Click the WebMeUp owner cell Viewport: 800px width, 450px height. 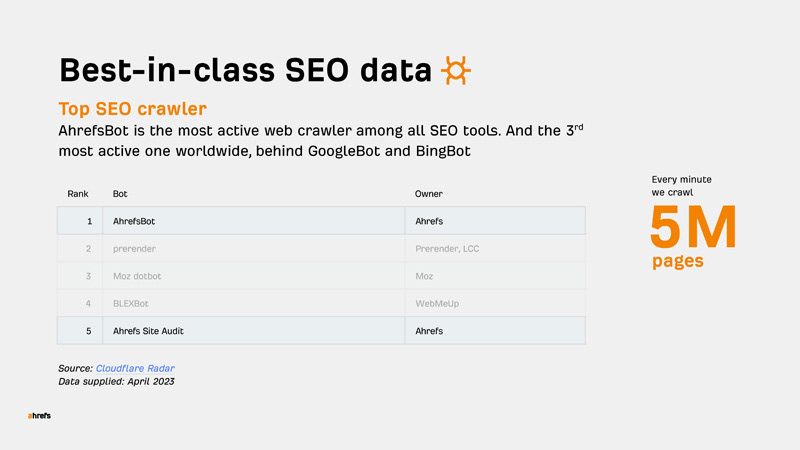click(437, 304)
